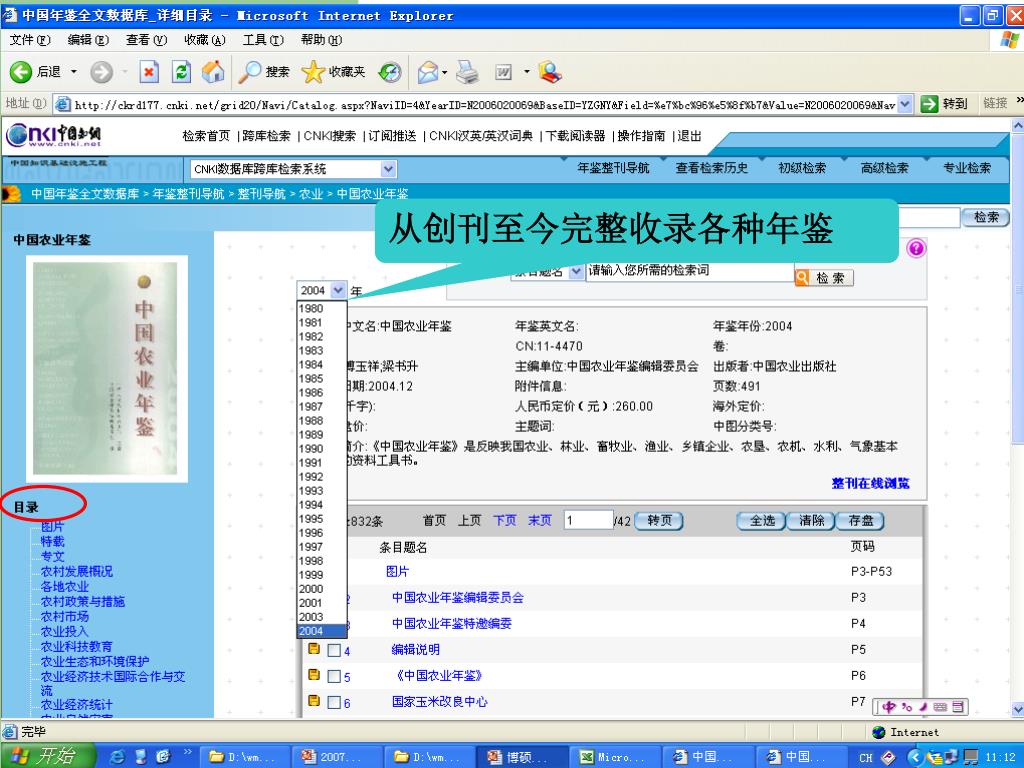Open the 编辑 menu
The height and width of the screenshot is (768, 1024).
(88, 40)
